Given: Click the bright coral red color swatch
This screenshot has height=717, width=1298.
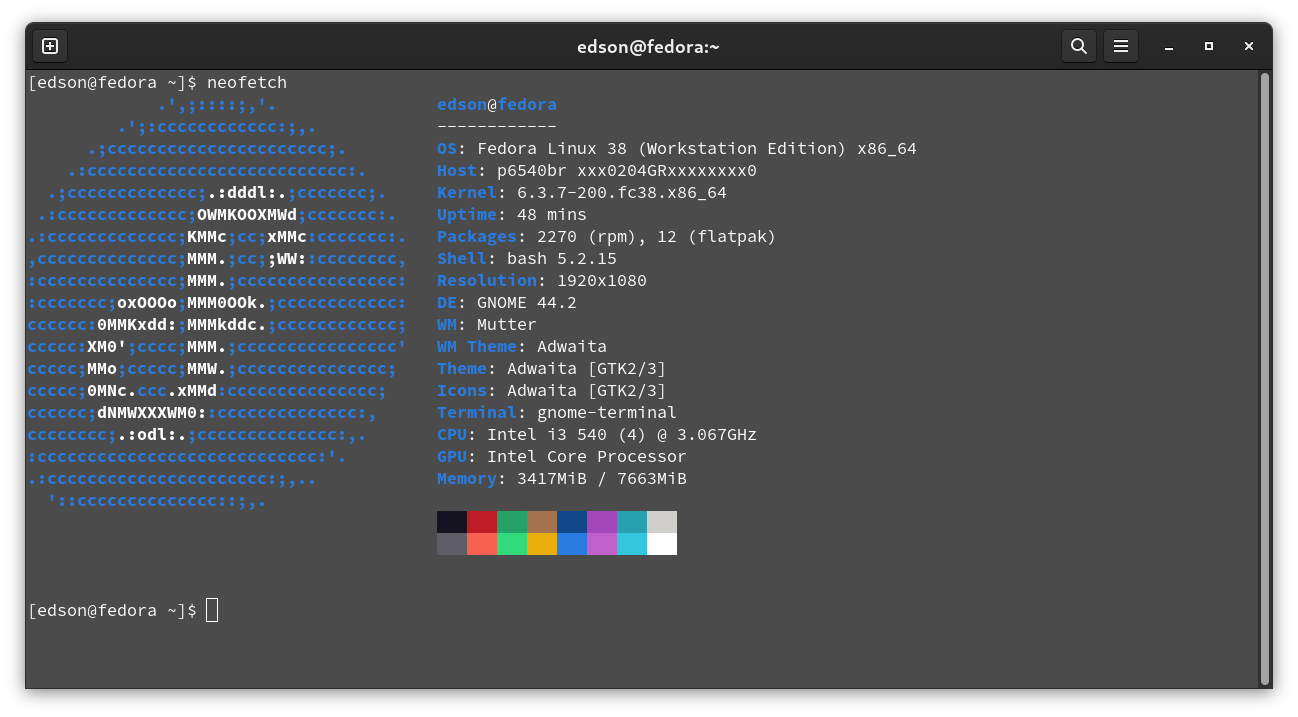Looking at the screenshot, I should tap(482, 544).
